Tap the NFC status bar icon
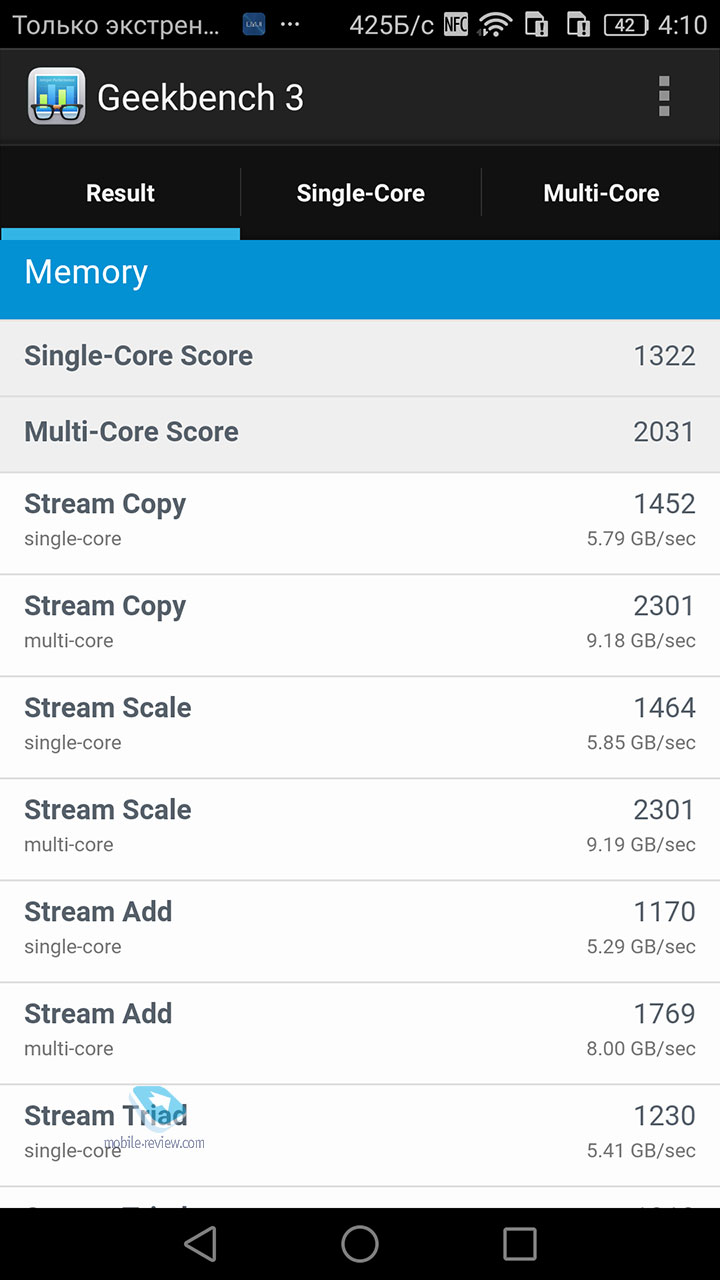 click(x=456, y=24)
